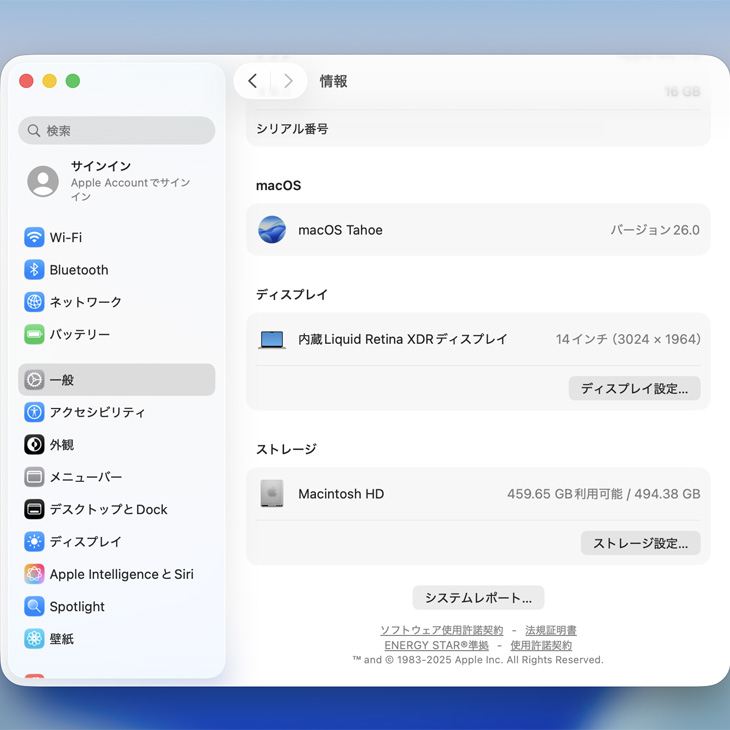Open ソフトウェア使用許諾契約 link
The width and height of the screenshot is (730, 730).
441,630
